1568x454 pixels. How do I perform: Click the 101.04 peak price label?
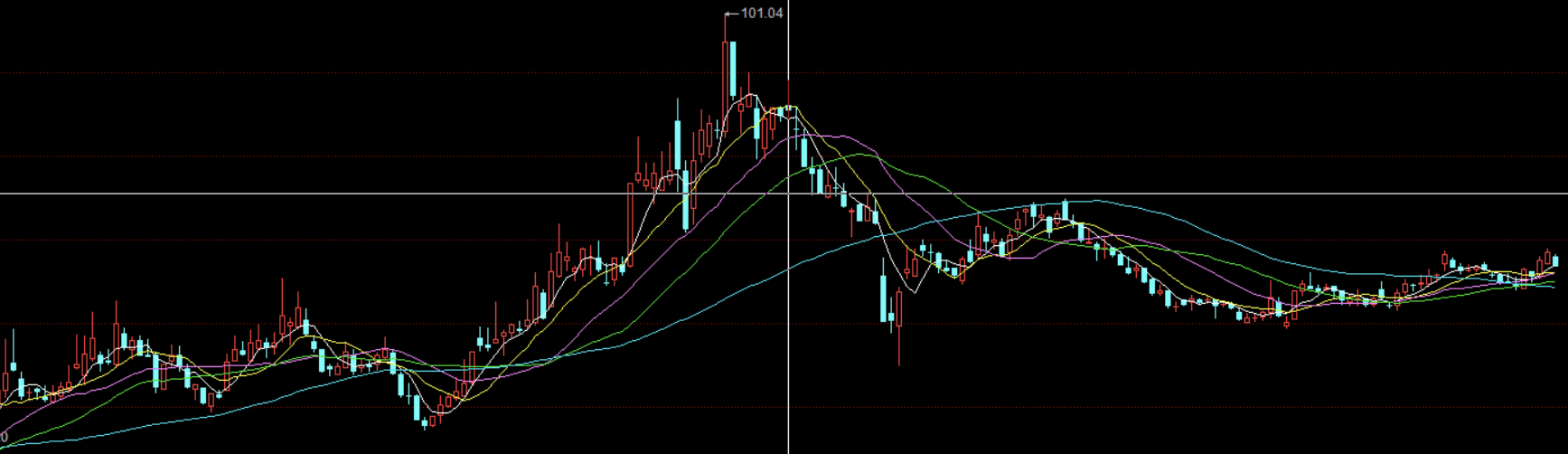point(762,13)
